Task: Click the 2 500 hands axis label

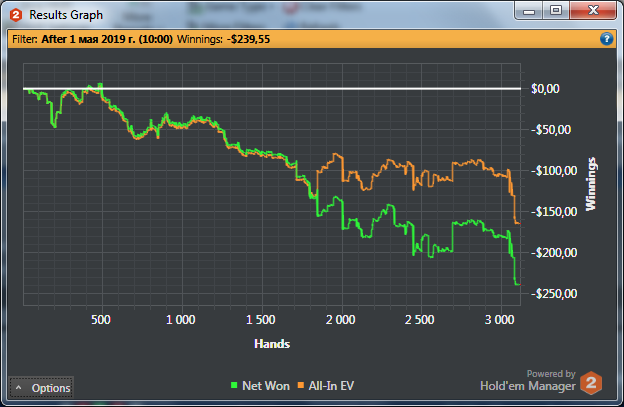Action: click(x=420, y=320)
